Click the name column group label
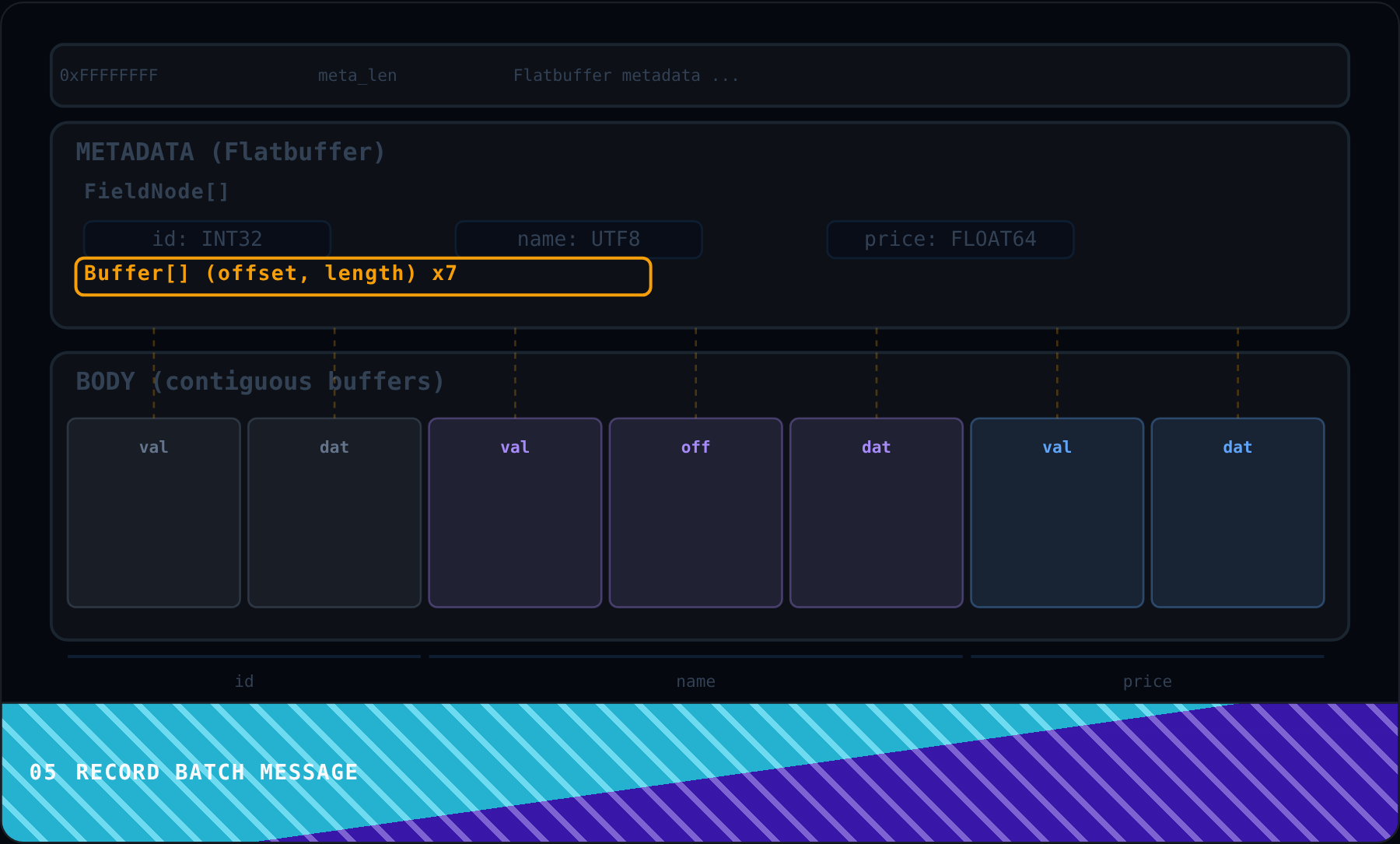 695,681
